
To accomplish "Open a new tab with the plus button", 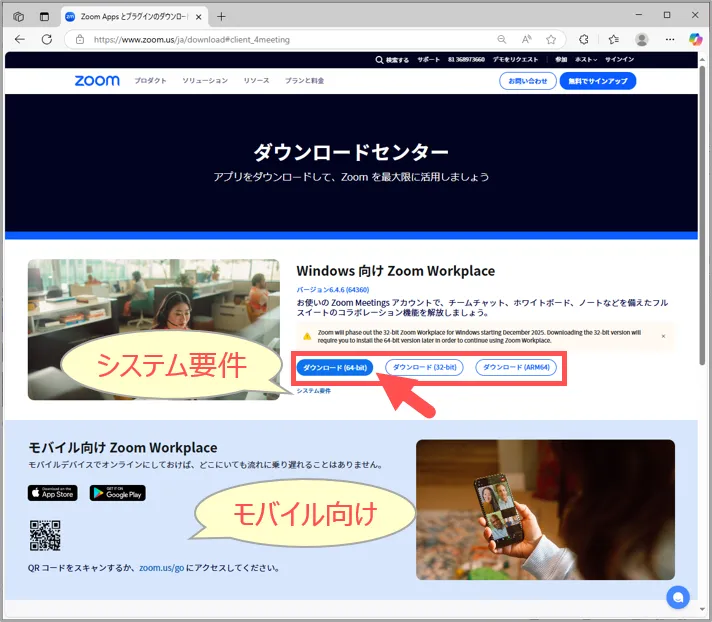I will click(x=221, y=17).
